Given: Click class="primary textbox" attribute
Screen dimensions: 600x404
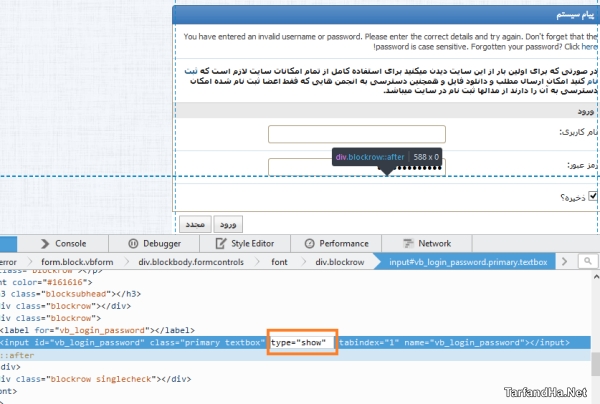Looking at the screenshot, I should pyautogui.click(x=207, y=342).
